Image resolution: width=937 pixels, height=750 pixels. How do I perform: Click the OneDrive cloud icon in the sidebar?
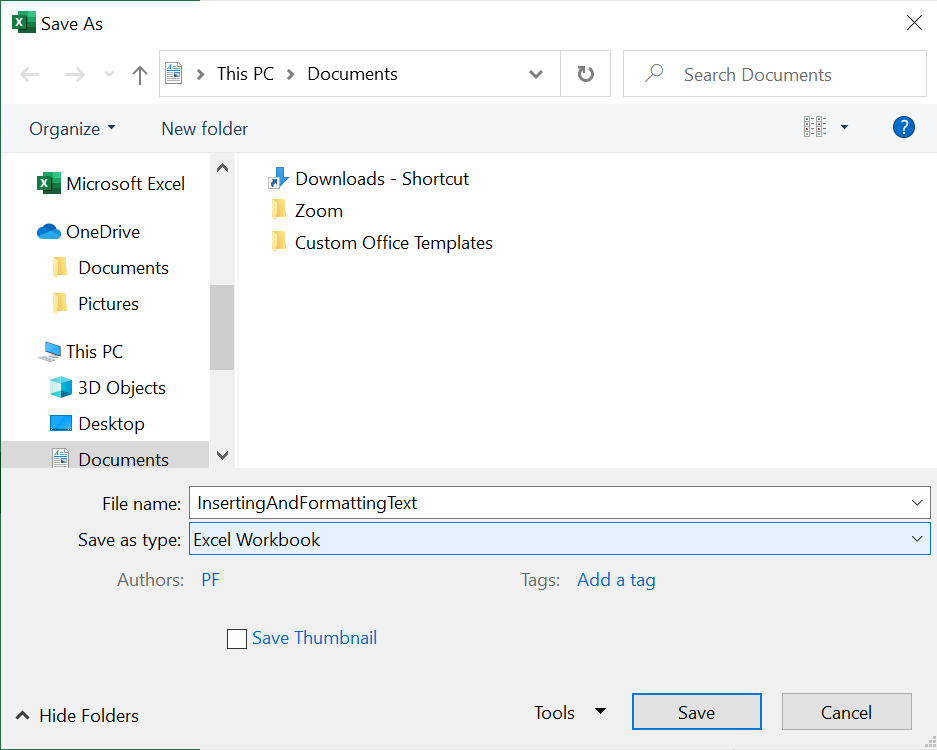pos(49,232)
